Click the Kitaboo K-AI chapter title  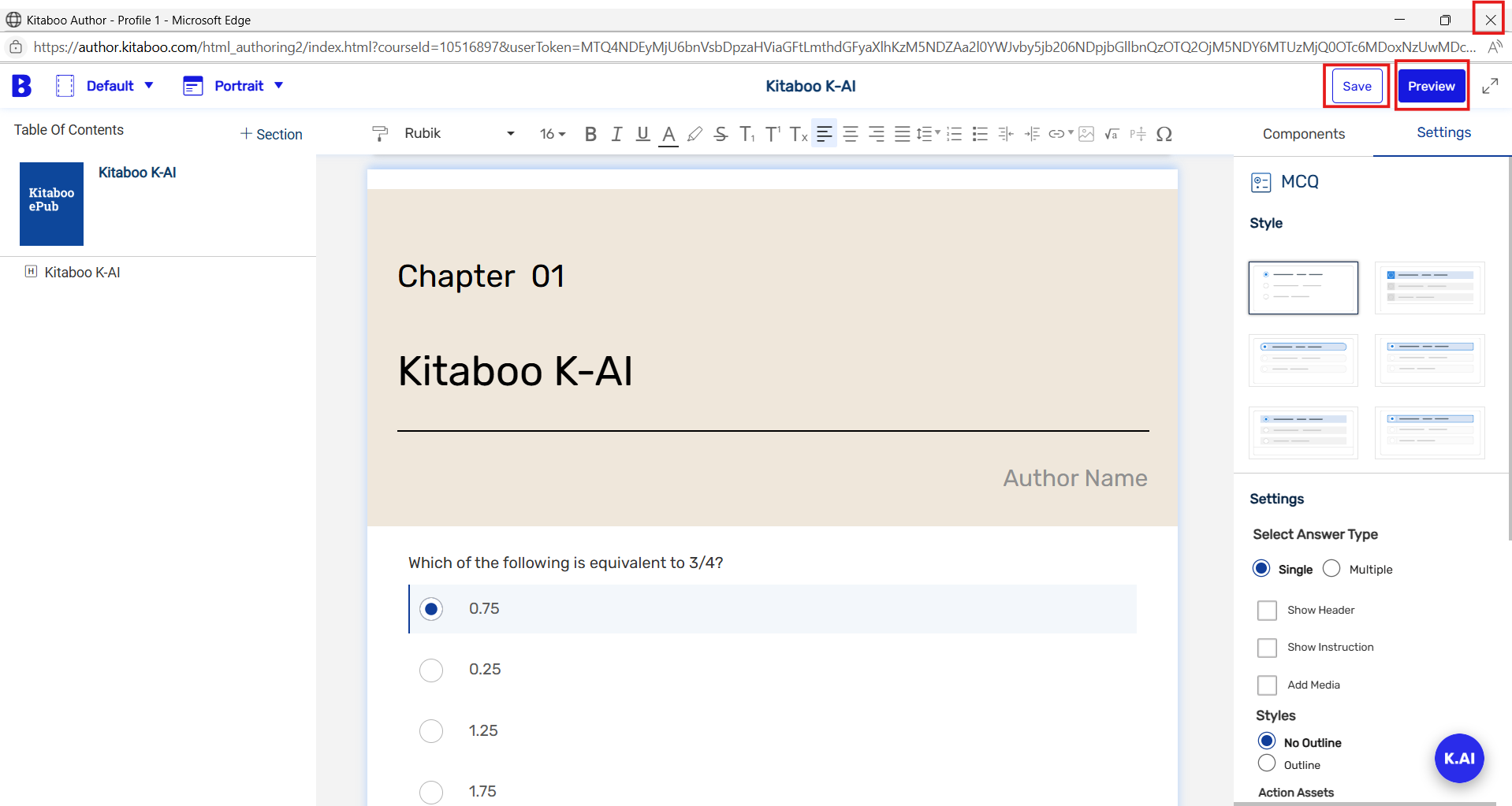tap(515, 371)
